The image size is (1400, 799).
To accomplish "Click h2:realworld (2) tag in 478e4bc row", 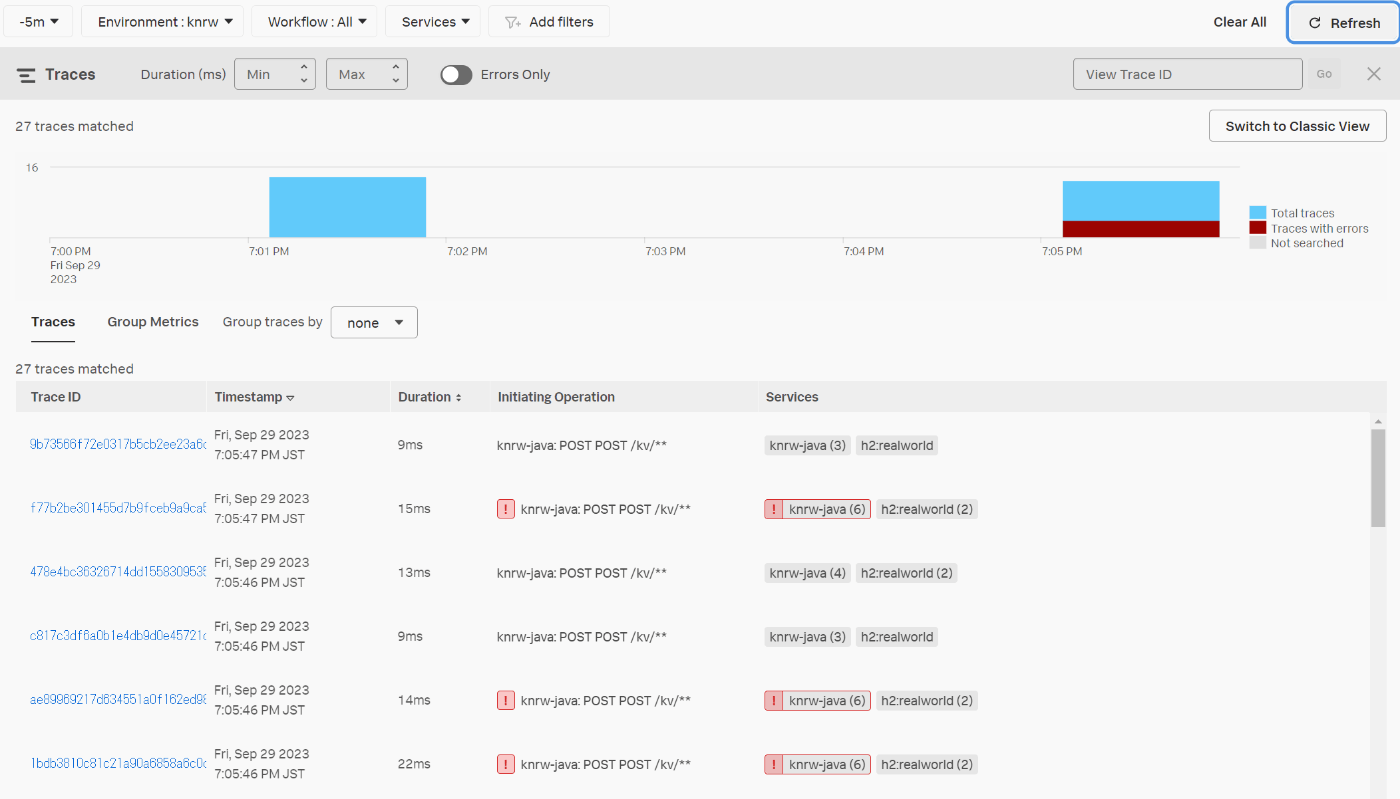I will point(907,573).
